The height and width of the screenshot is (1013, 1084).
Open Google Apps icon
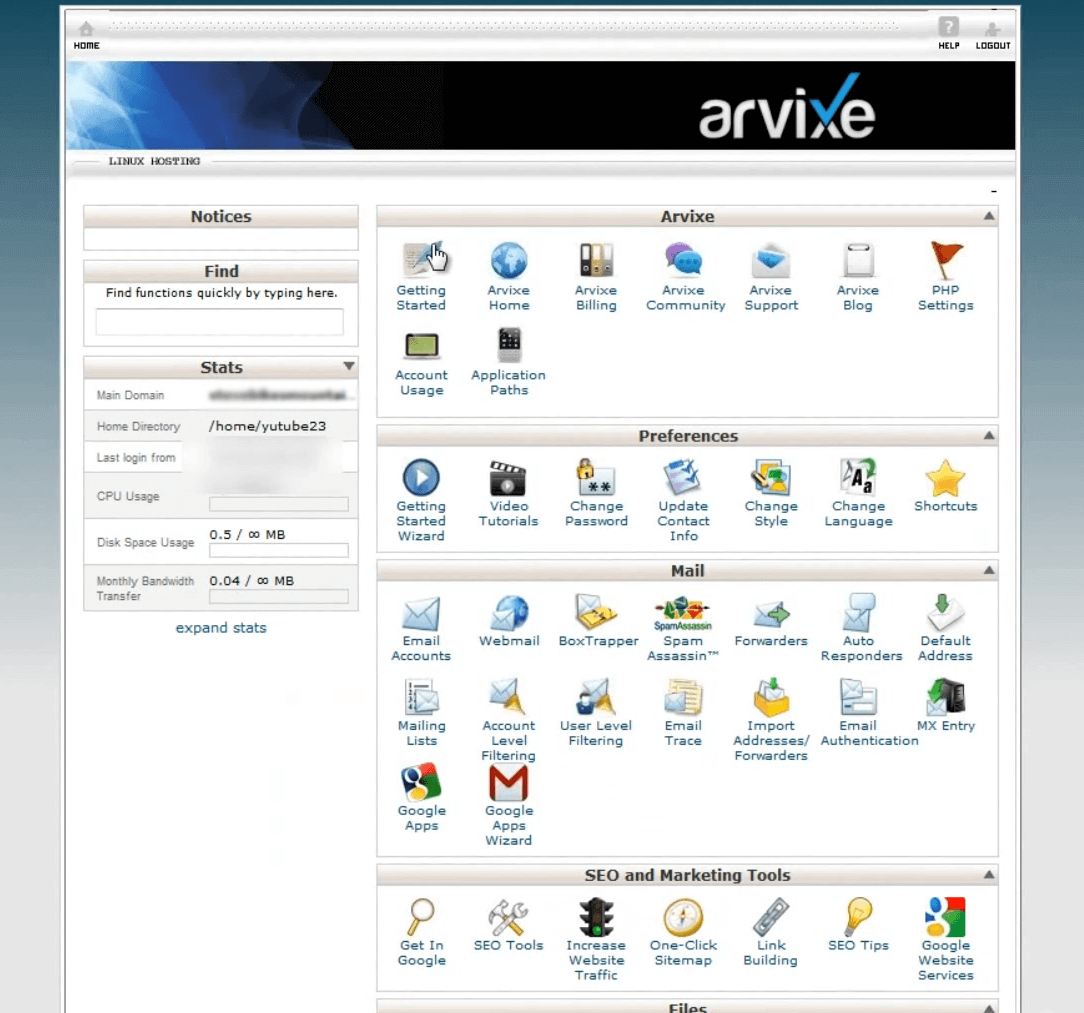click(x=421, y=782)
